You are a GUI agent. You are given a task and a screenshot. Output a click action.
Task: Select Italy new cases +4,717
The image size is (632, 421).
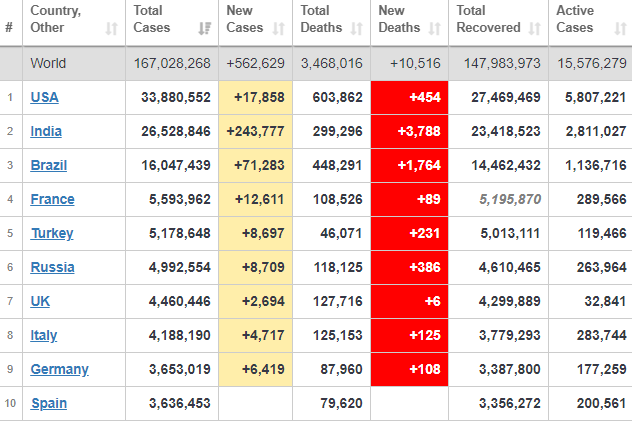263,335
